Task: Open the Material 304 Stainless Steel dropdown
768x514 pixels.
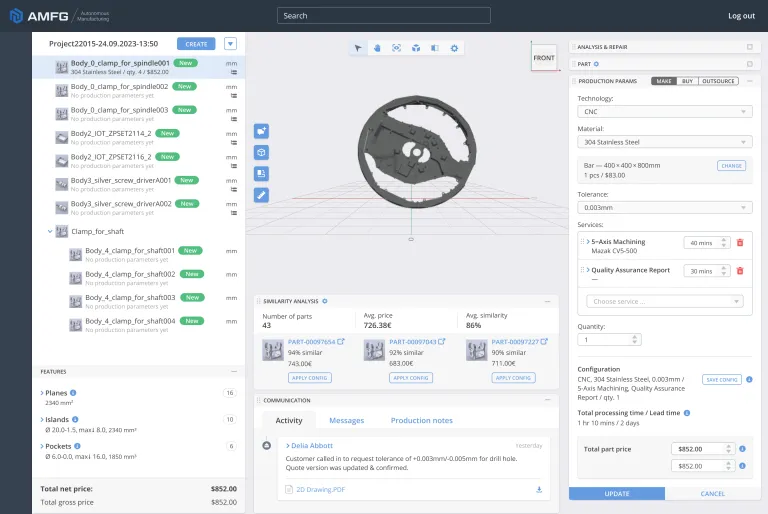Action: coord(665,142)
